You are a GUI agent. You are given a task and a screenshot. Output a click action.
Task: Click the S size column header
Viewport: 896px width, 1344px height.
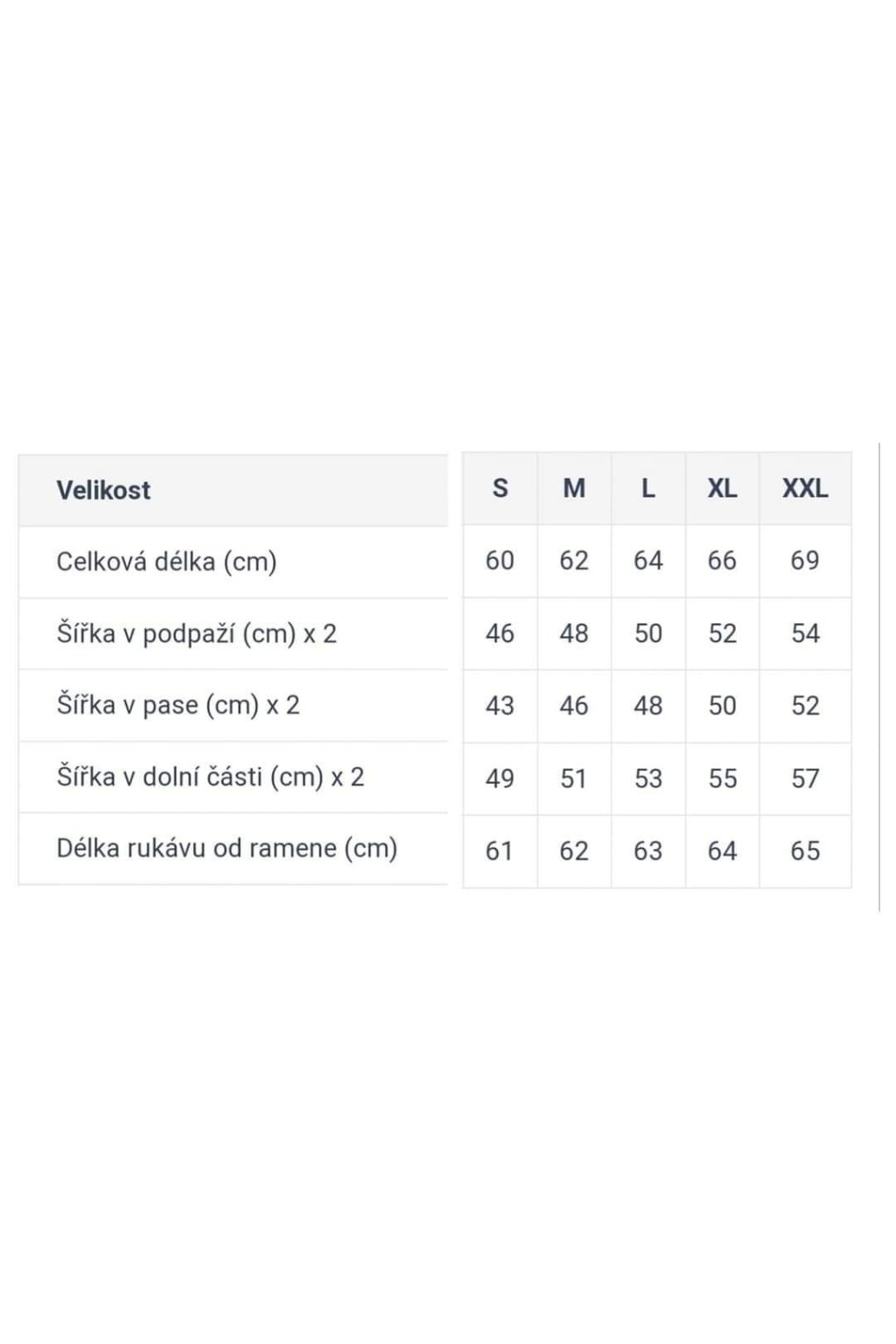[500, 488]
